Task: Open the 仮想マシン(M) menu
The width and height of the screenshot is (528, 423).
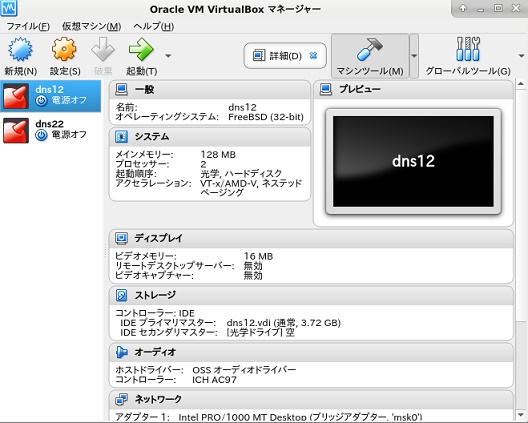Action: coord(92,26)
